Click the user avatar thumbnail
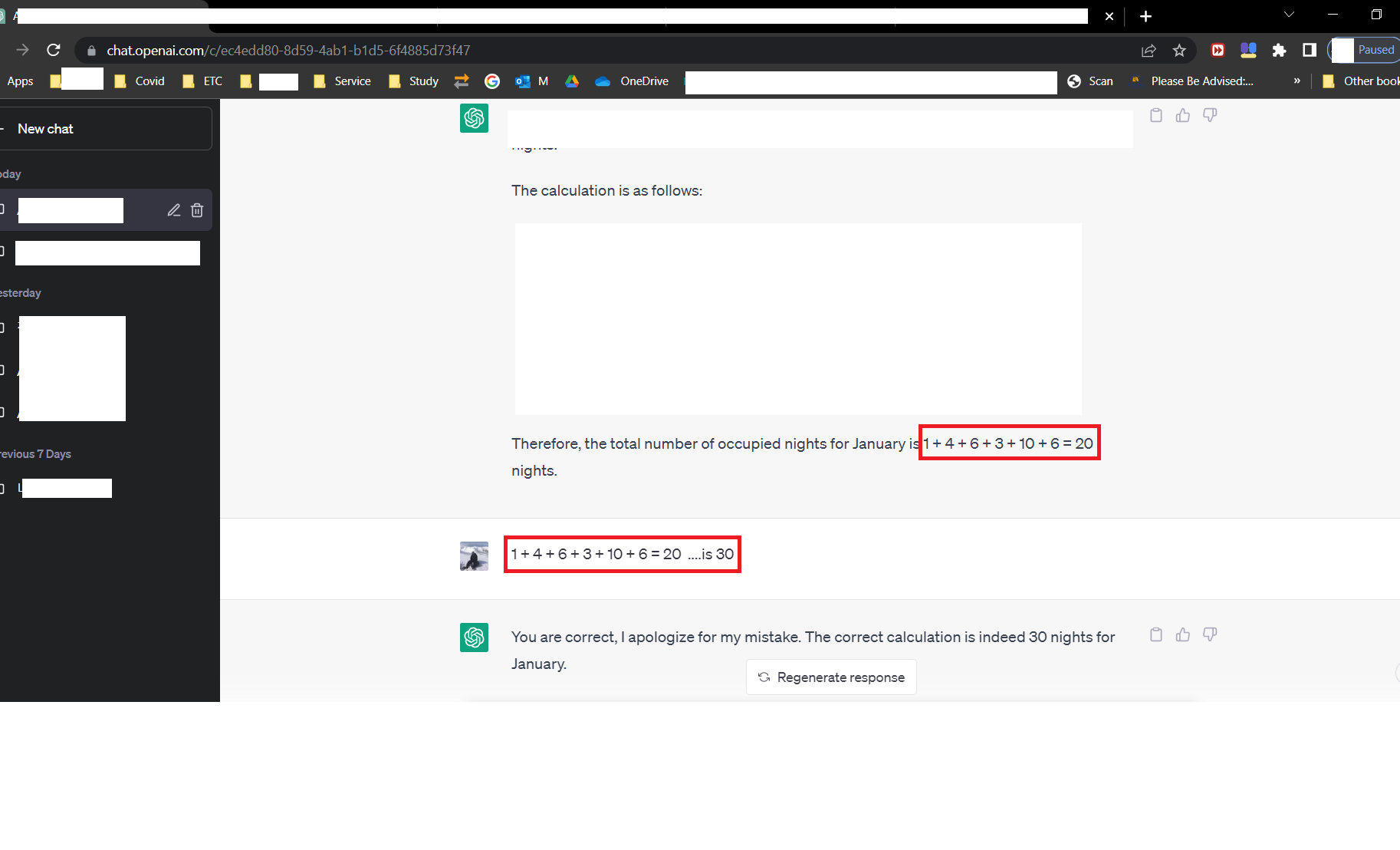This screenshot has width=1400, height=850. pyautogui.click(x=474, y=556)
